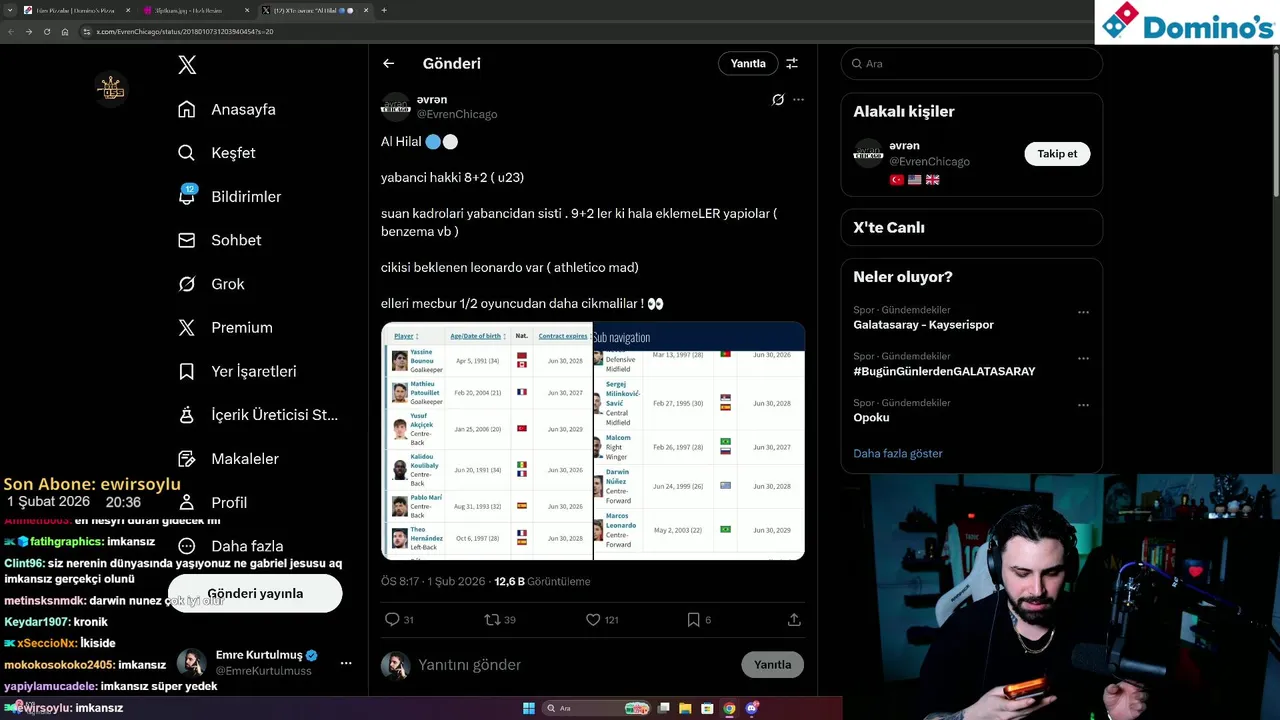The image size is (1280, 720).
Task: Open @EvrenChicago in Alakalı kişiler
Action: (929, 161)
